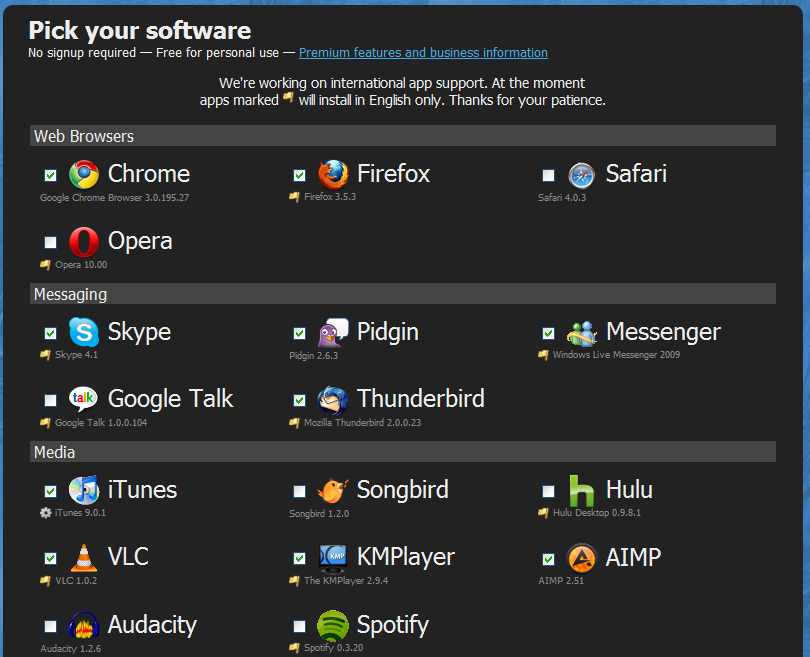
Task: Deselect the Firefox checkbox
Action: pos(300,176)
